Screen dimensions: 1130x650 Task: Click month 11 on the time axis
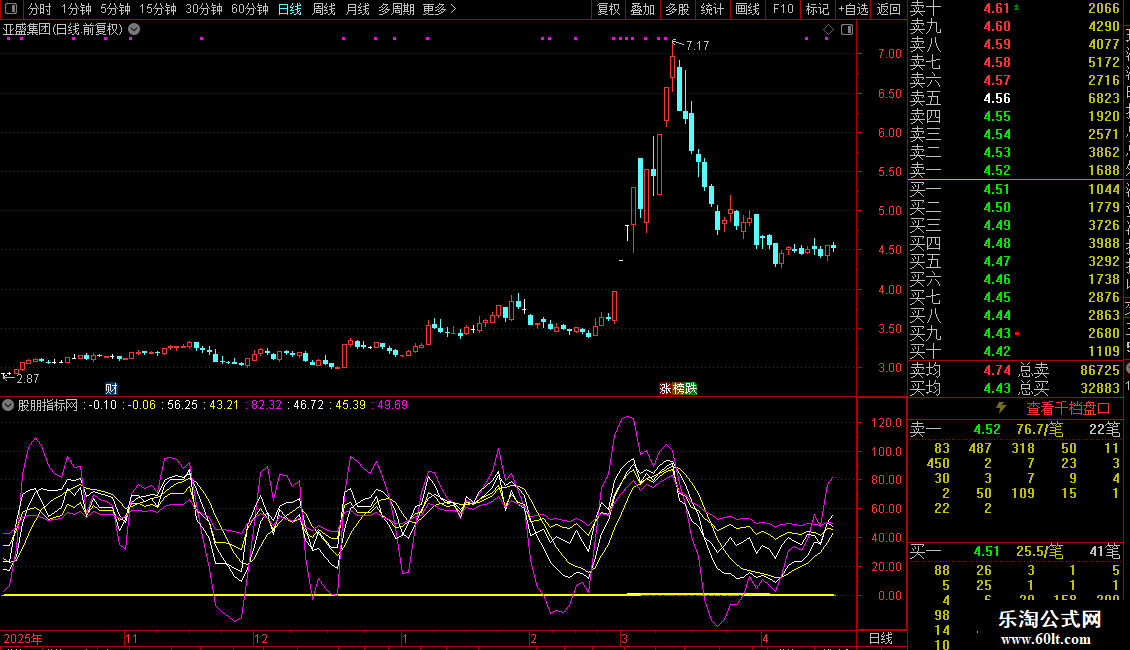tap(131, 638)
